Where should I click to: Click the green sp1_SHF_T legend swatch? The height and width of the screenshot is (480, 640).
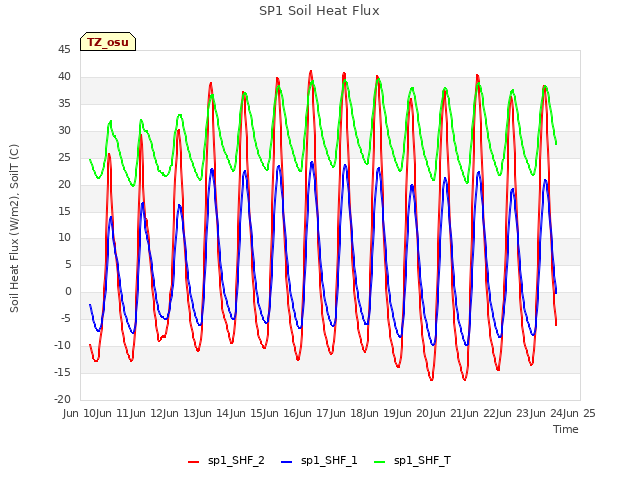(380, 462)
